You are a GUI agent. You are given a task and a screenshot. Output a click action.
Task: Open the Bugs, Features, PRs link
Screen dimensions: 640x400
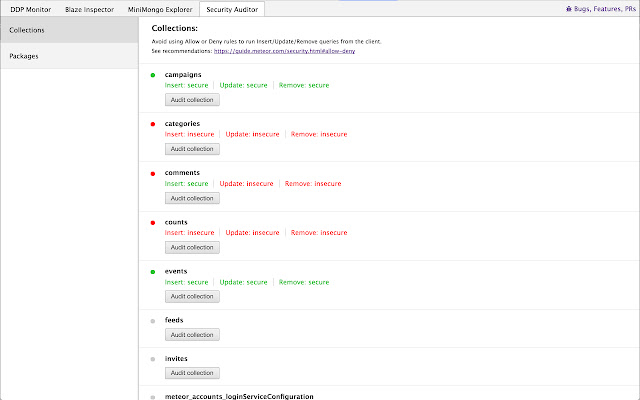point(597,8)
